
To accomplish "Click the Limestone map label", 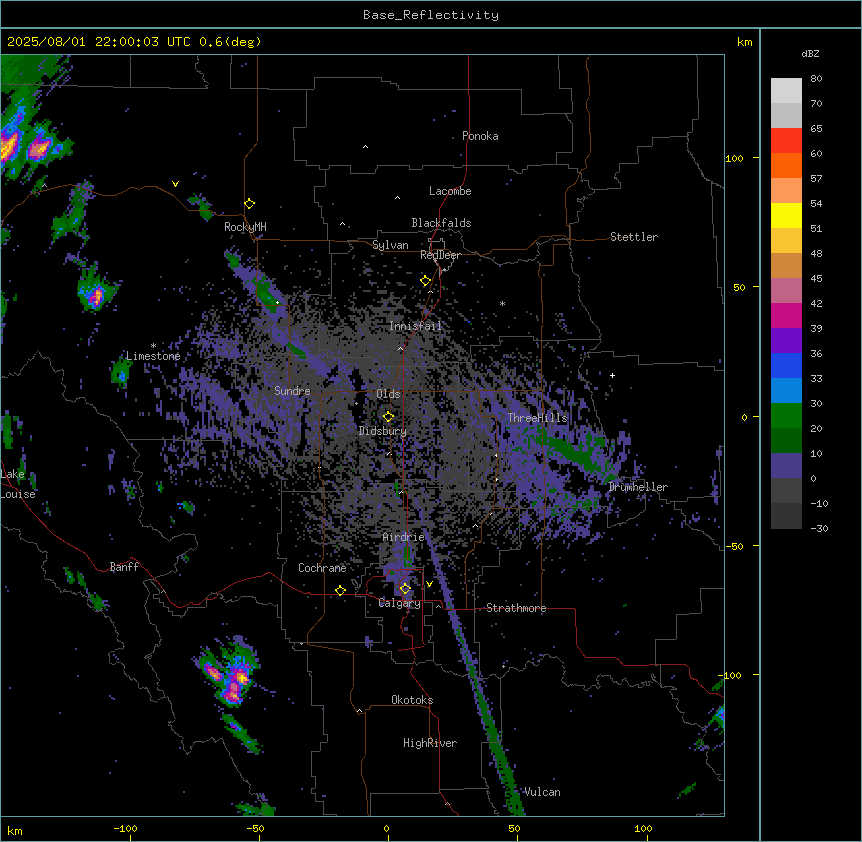I will click(153, 356).
